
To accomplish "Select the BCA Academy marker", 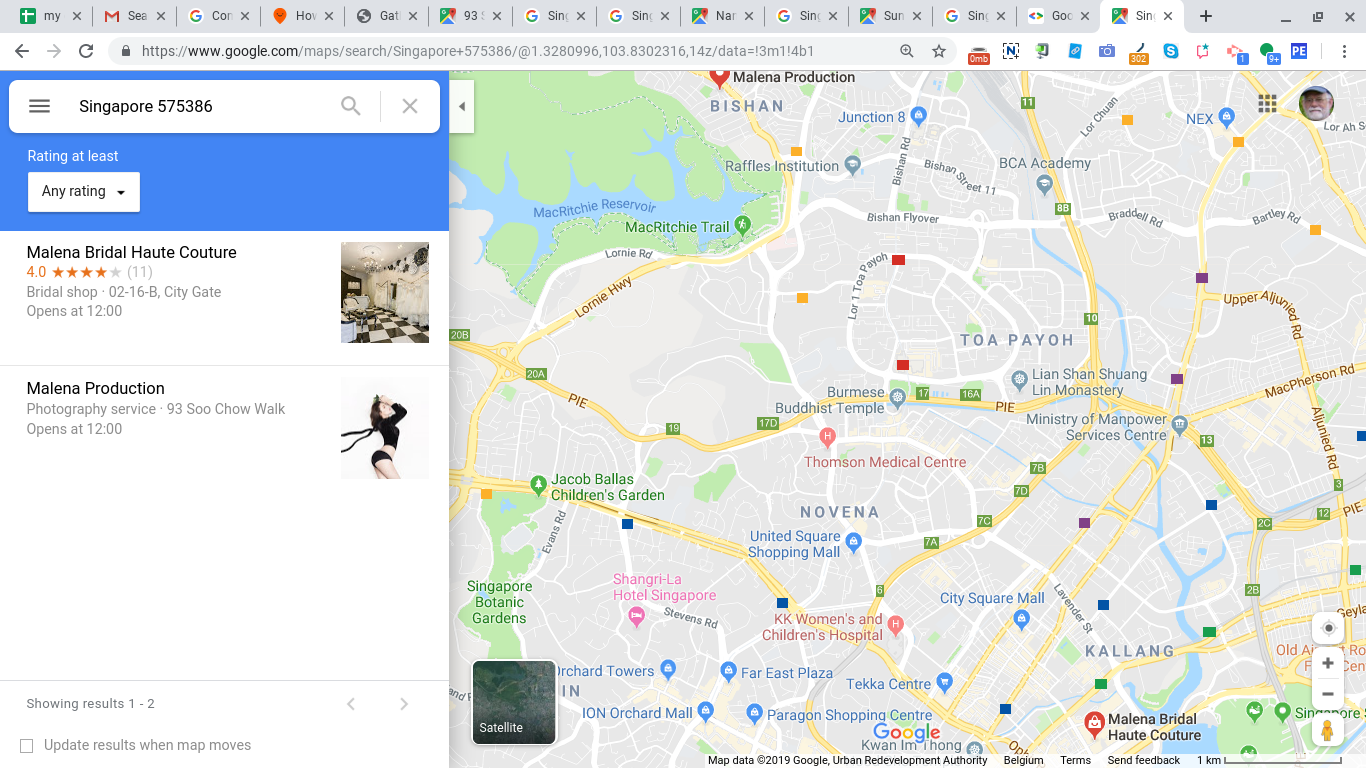I will coord(1044,183).
